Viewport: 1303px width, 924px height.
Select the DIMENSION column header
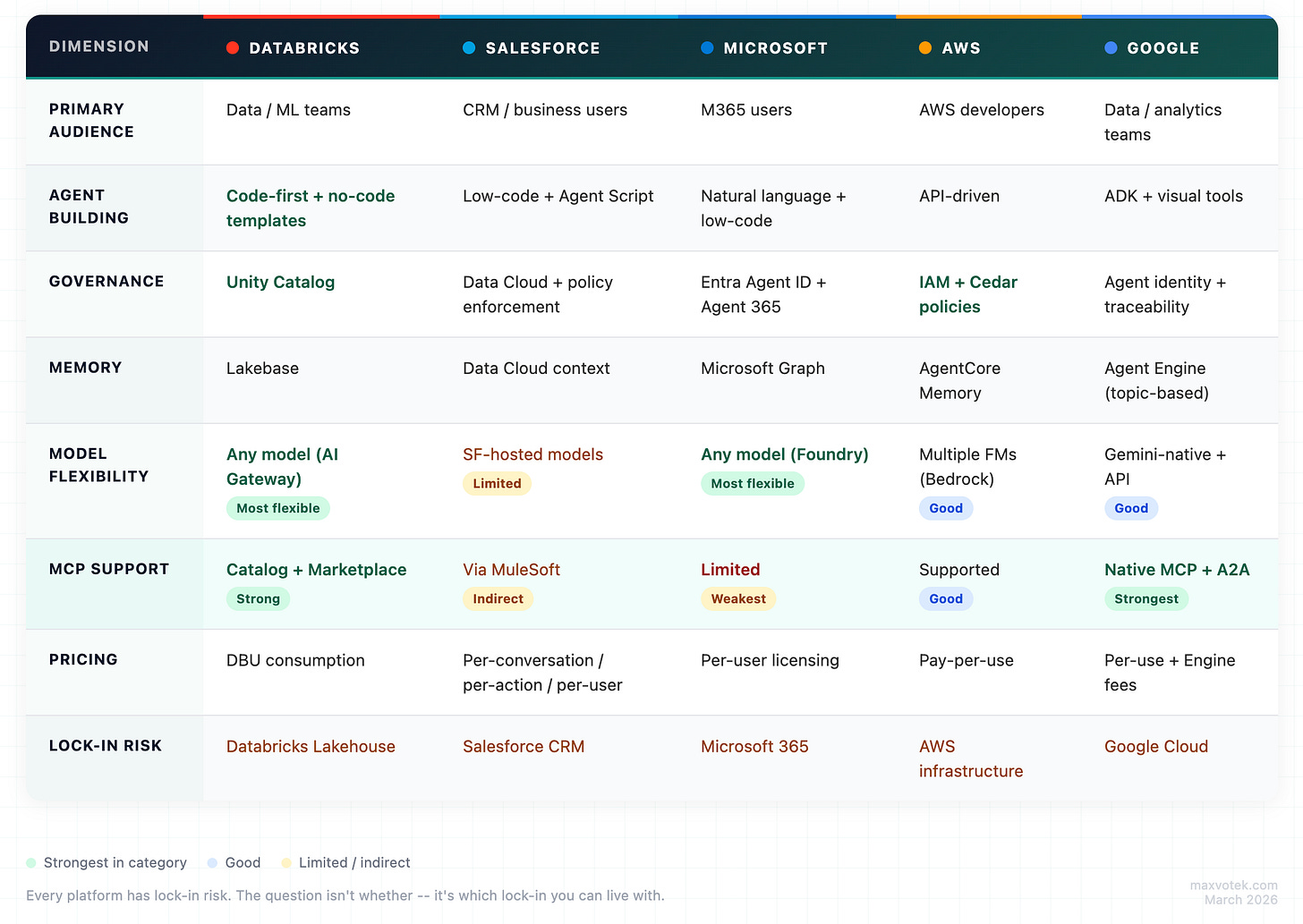pos(99,47)
